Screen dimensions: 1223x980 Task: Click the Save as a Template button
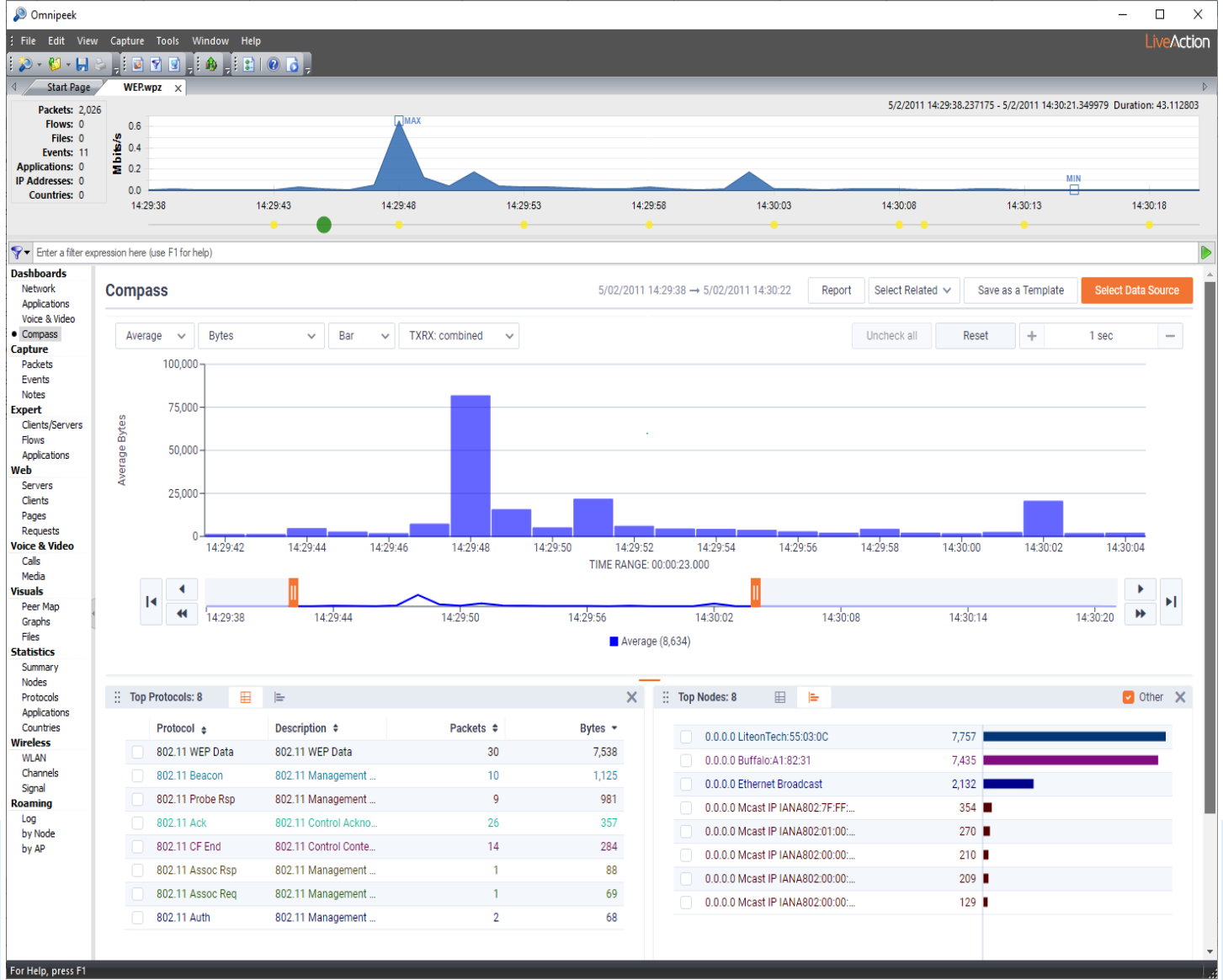(x=1020, y=290)
